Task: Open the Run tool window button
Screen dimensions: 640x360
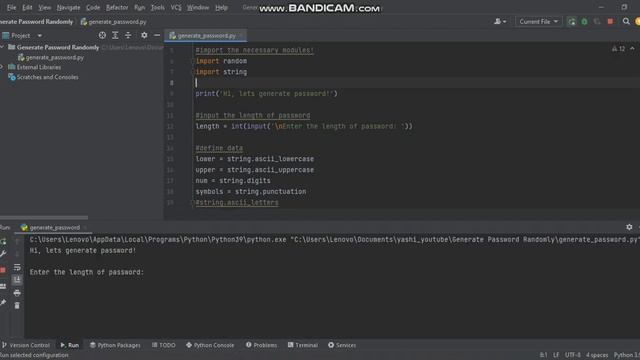Action: (70, 345)
